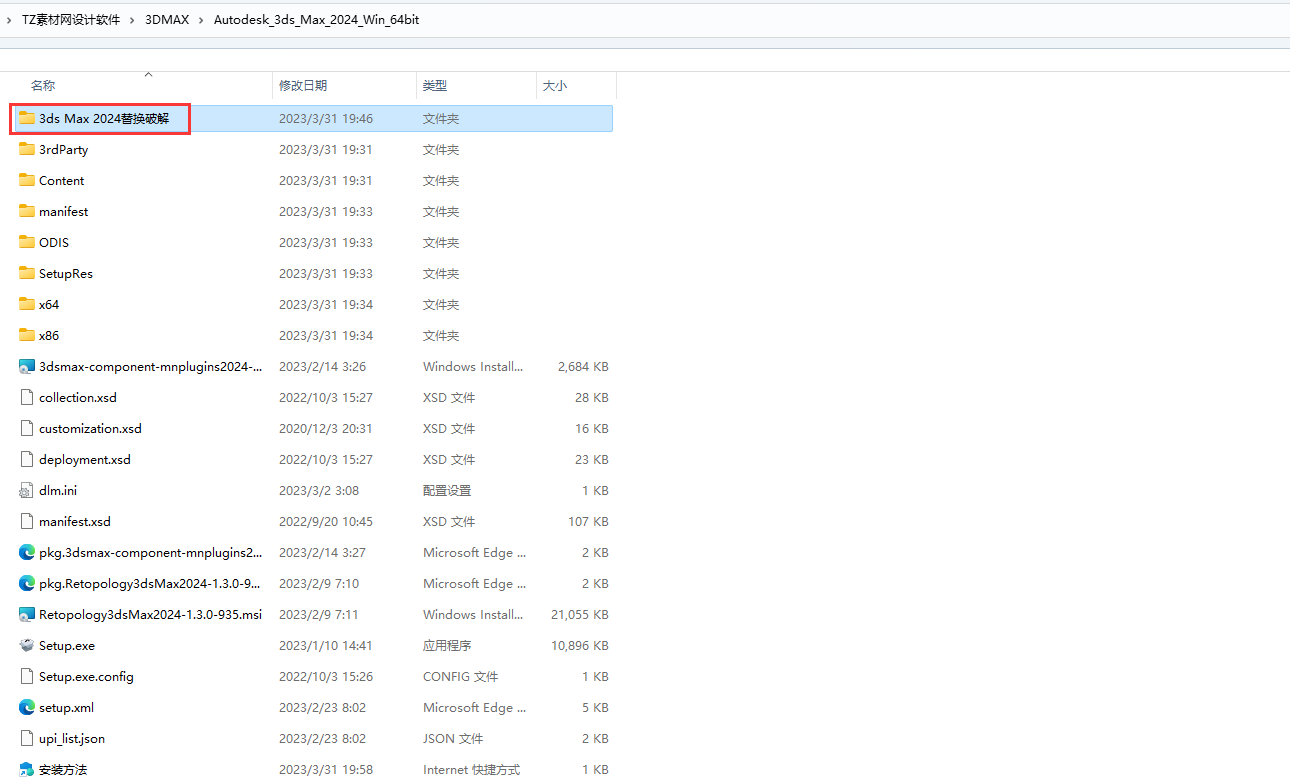Select the setup.xml Edge file icon

pos(27,708)
